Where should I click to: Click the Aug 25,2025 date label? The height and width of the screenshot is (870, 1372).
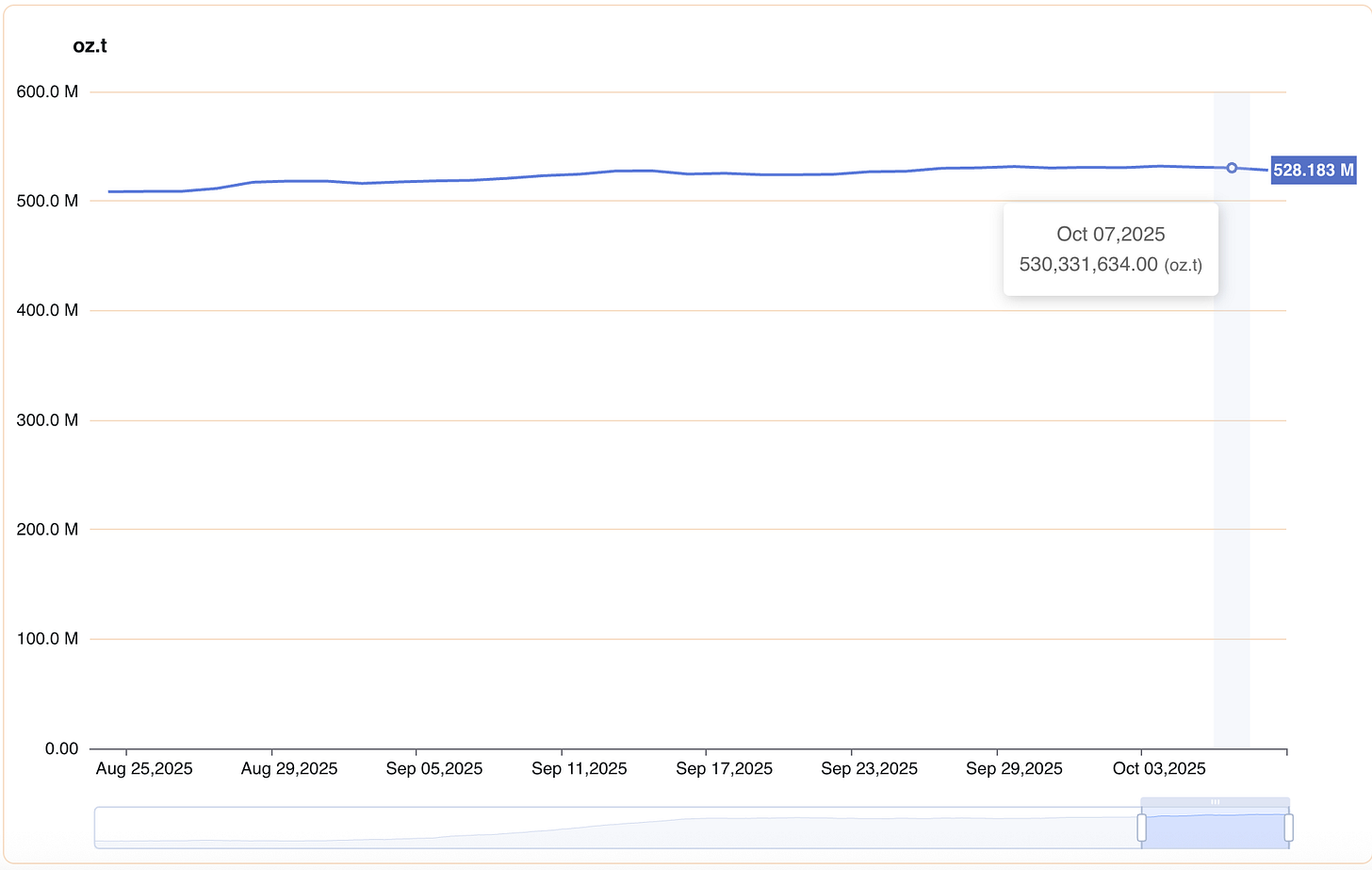[x=144, y=769]
